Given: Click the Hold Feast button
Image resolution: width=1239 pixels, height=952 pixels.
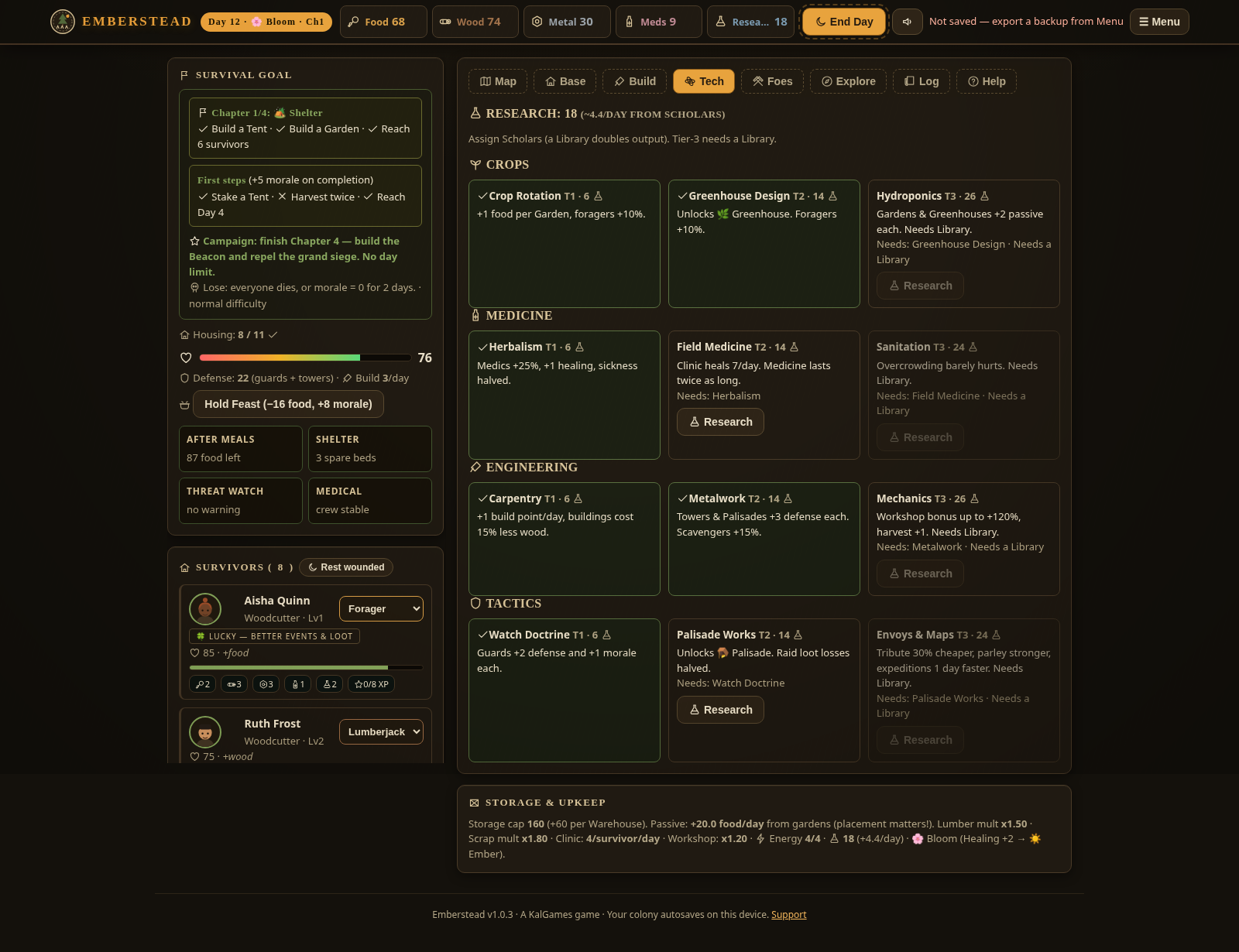Looking at the screenshot, I should click(x=288, y=404).
